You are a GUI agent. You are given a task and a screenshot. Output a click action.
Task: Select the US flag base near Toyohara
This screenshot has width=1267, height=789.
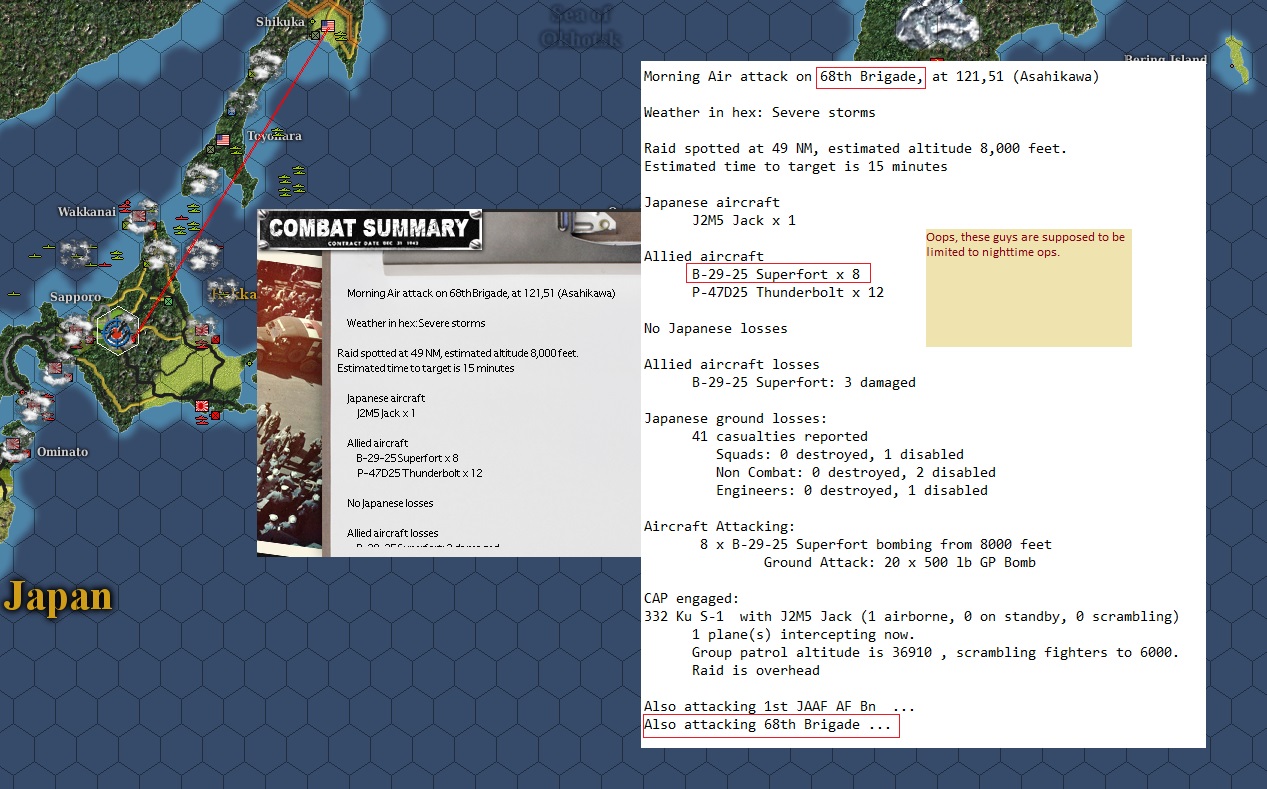point(223,140)
